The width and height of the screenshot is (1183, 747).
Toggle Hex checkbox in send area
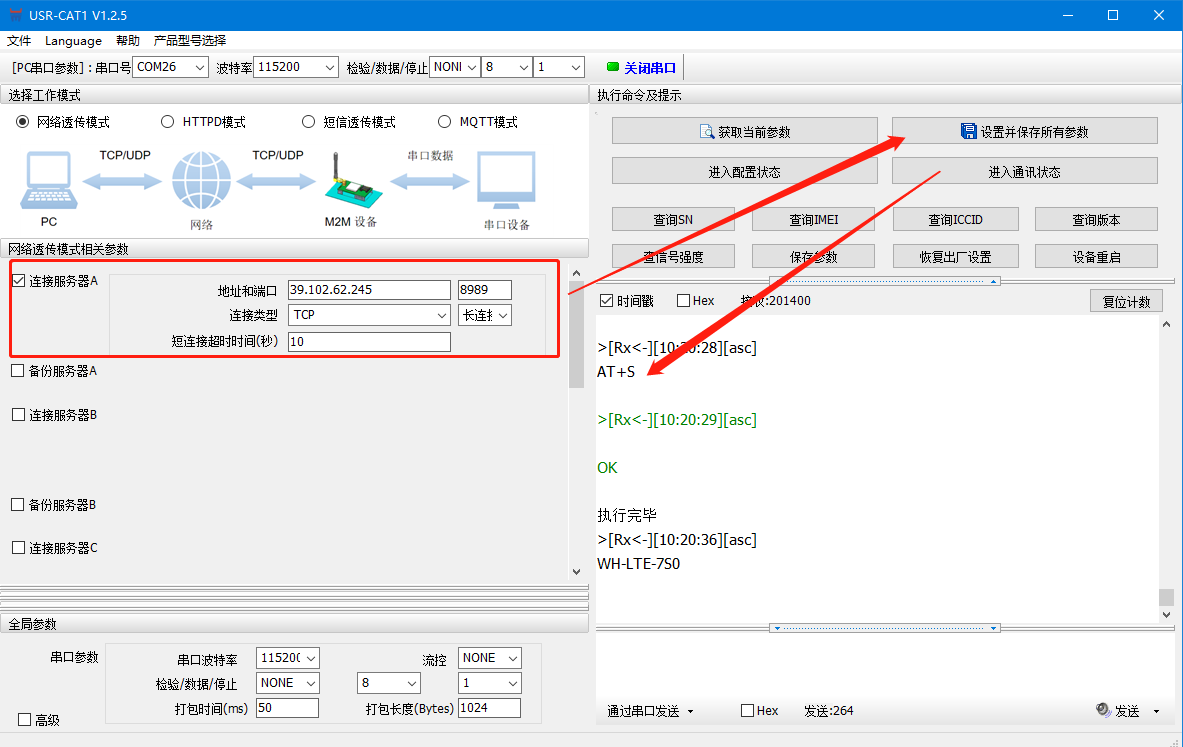(748, 710)
